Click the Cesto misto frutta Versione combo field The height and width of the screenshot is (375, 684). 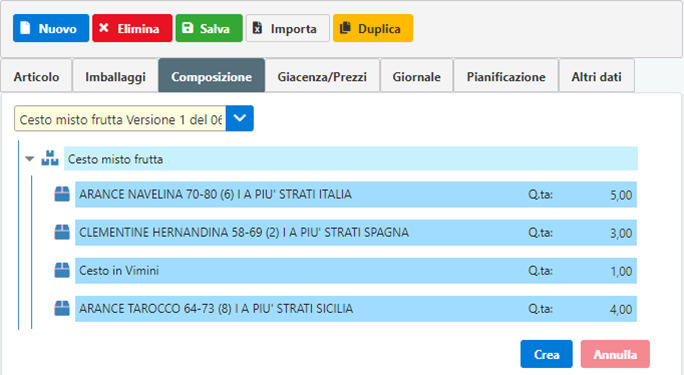(x=120, y=119)
